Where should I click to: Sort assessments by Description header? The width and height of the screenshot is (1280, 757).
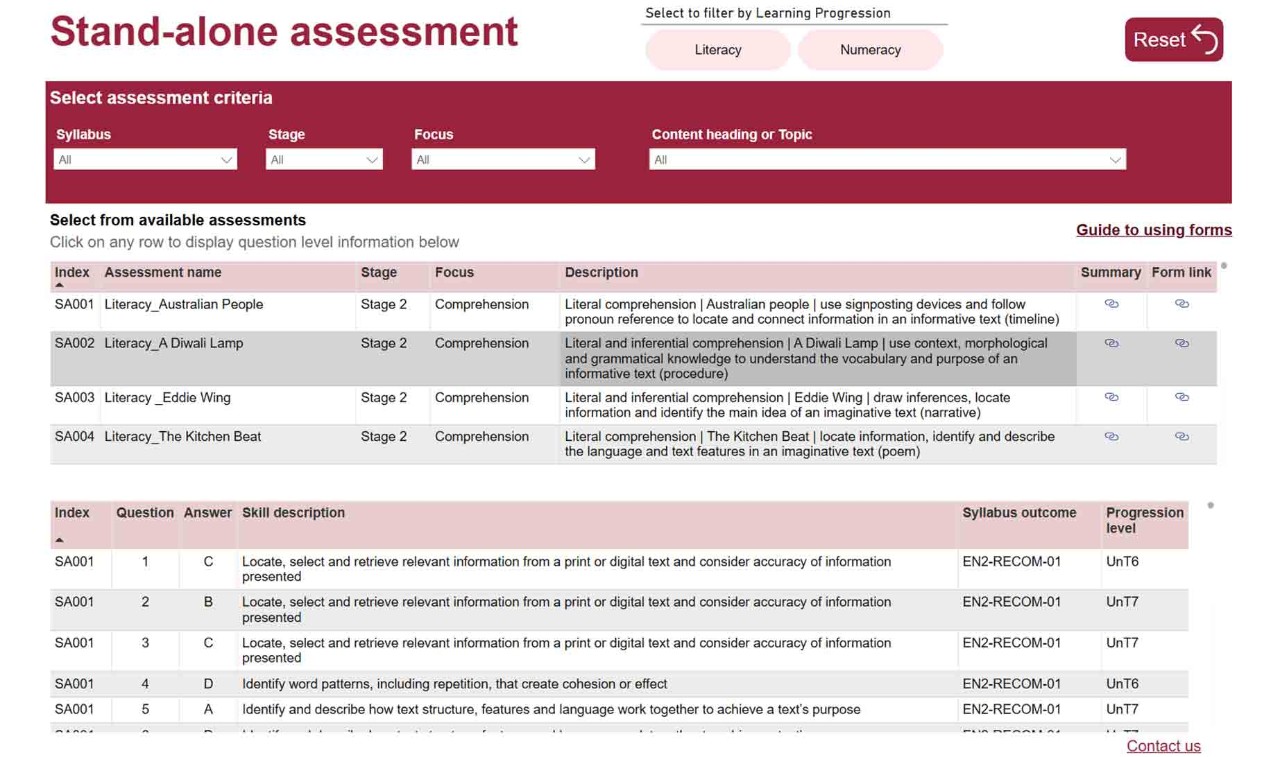(601, 273)
